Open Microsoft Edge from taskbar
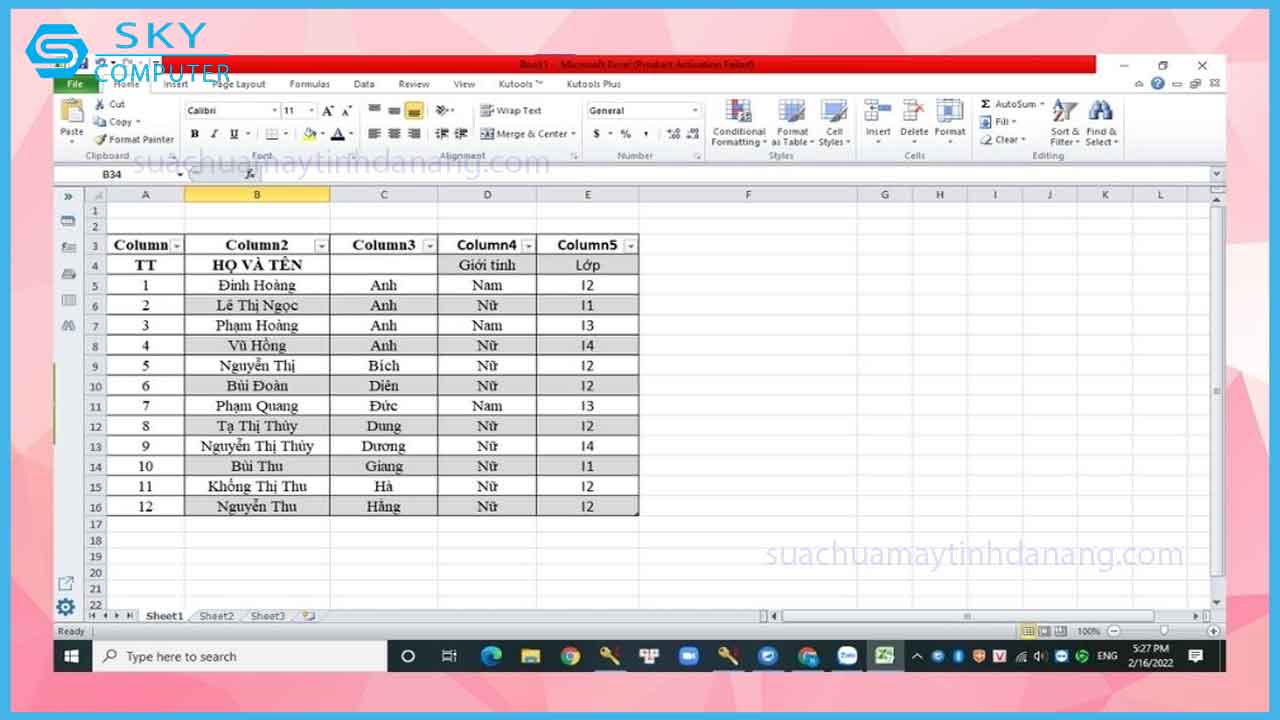The width and height of the screenshot is (1280, 720). pyautogui.click(x=490, y=657)
